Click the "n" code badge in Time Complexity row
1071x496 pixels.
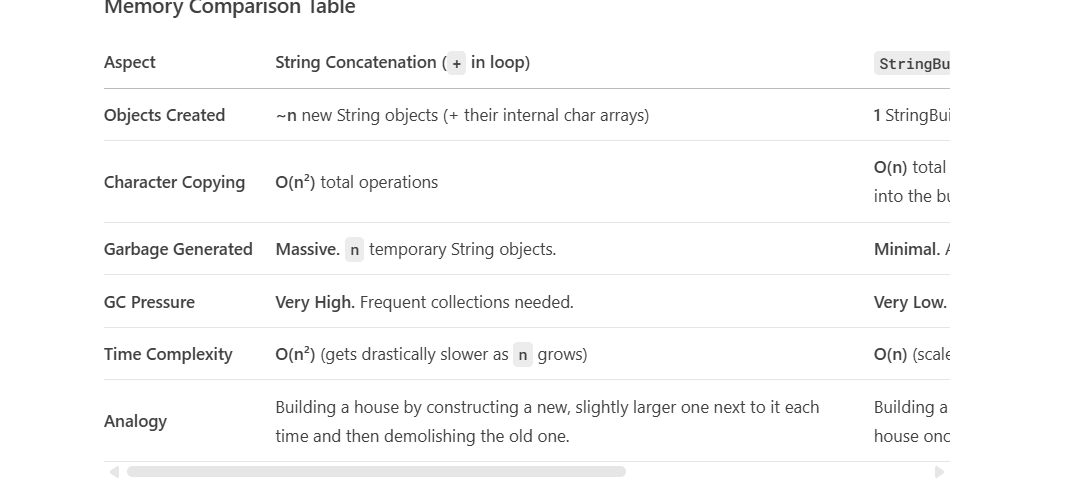pyautogui.click(x=523, y=355)
